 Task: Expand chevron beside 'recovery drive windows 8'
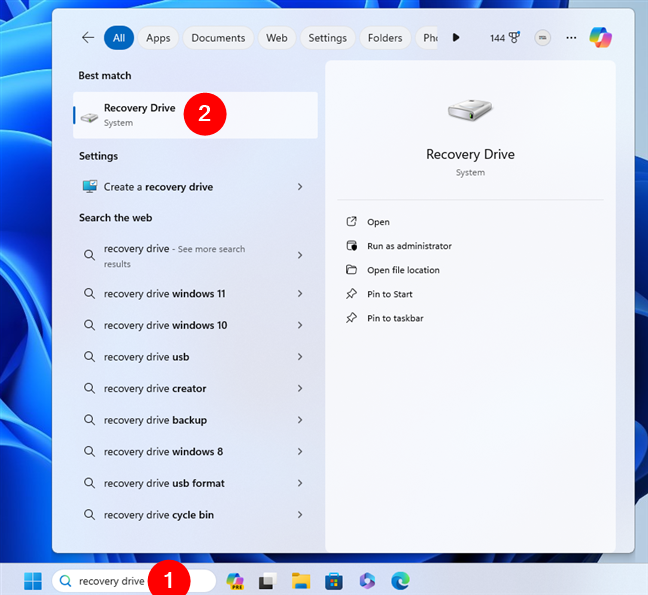(x=300, y=452)
